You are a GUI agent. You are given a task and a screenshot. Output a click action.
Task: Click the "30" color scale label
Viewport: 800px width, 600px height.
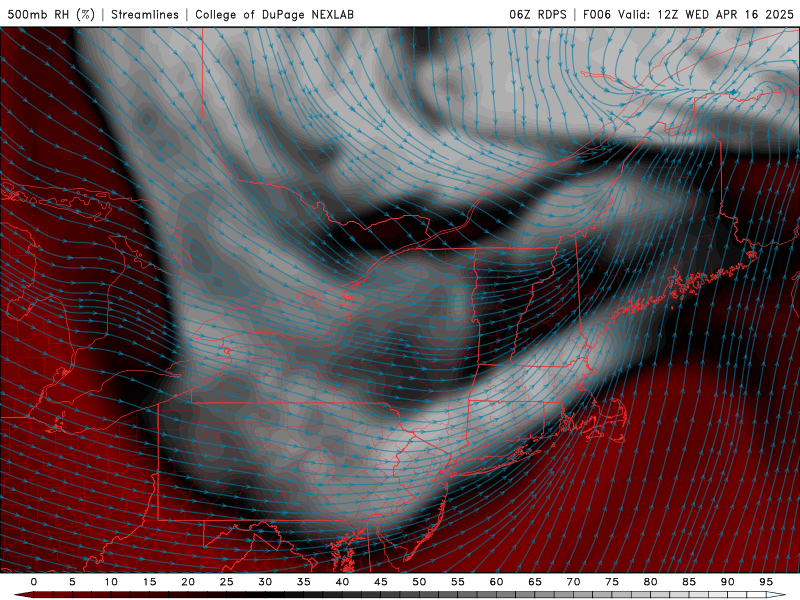click(x=265, y=582)
